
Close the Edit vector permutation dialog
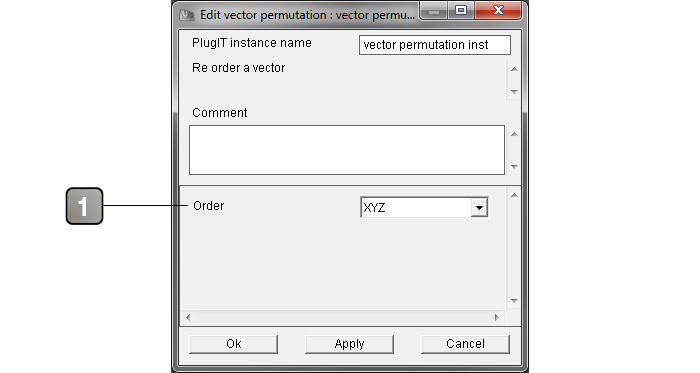coord(498,10)
